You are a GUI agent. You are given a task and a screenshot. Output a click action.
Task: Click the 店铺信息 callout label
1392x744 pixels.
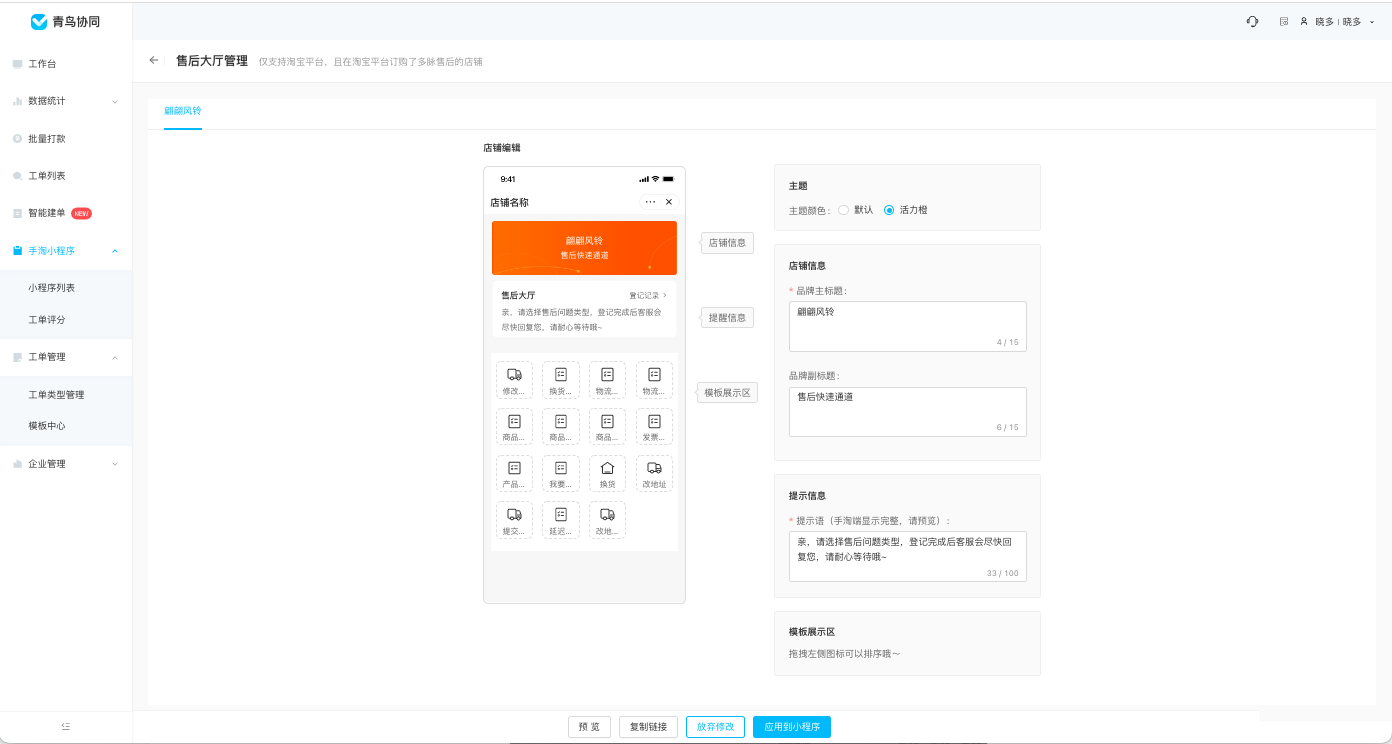coord(727,243)
